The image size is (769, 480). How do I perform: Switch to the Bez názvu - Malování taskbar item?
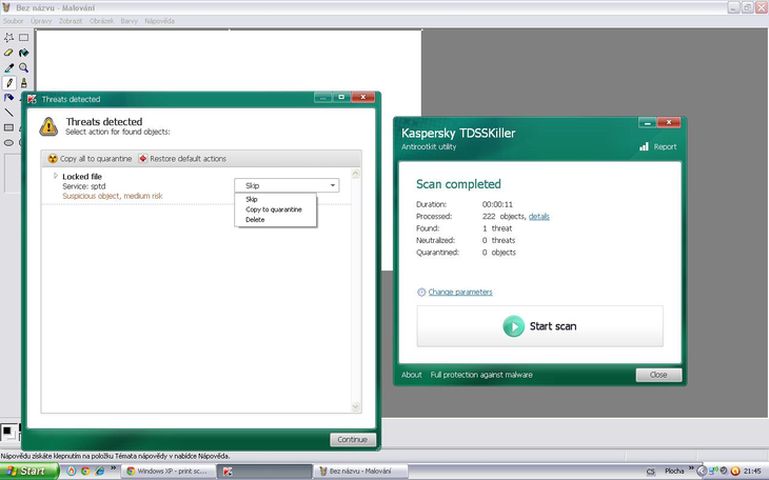(x=360, y=471)
